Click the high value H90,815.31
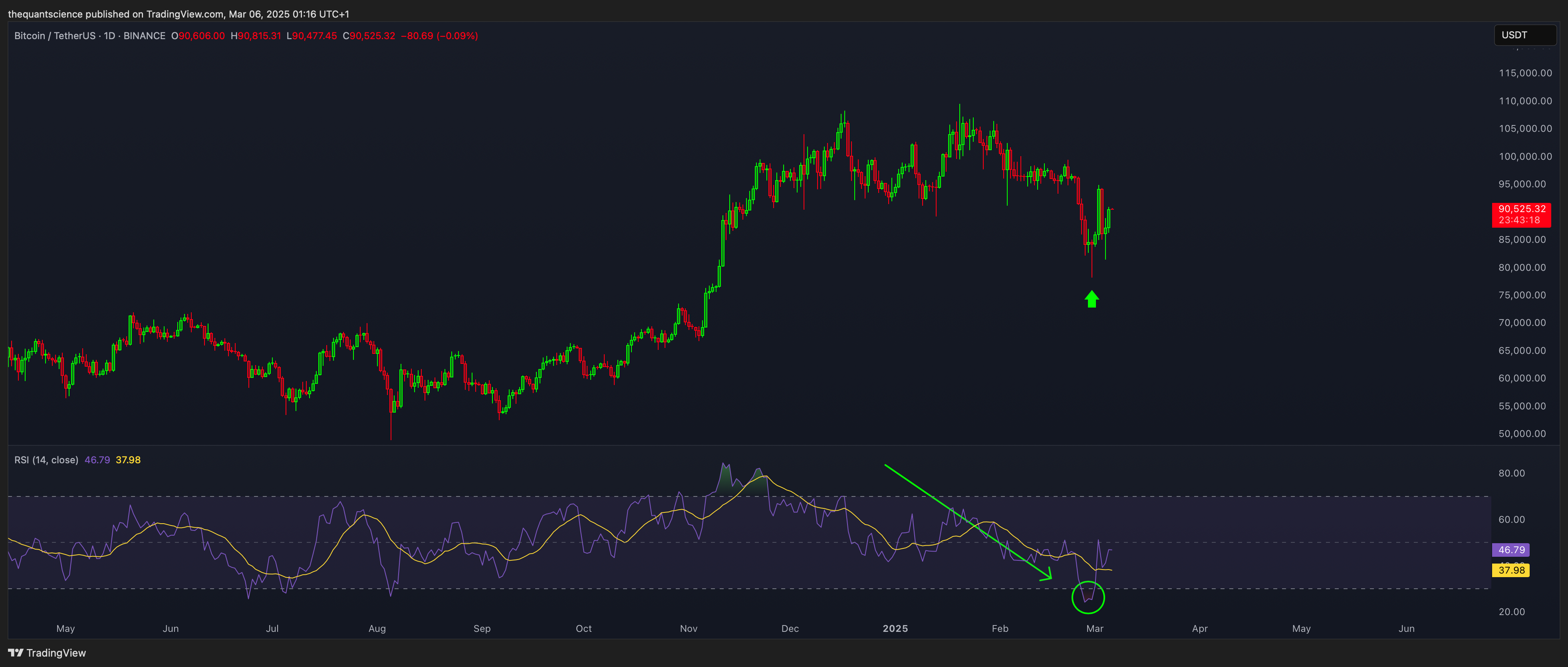The height and width of the screenshot is (667, 1568). click(256, 36)
